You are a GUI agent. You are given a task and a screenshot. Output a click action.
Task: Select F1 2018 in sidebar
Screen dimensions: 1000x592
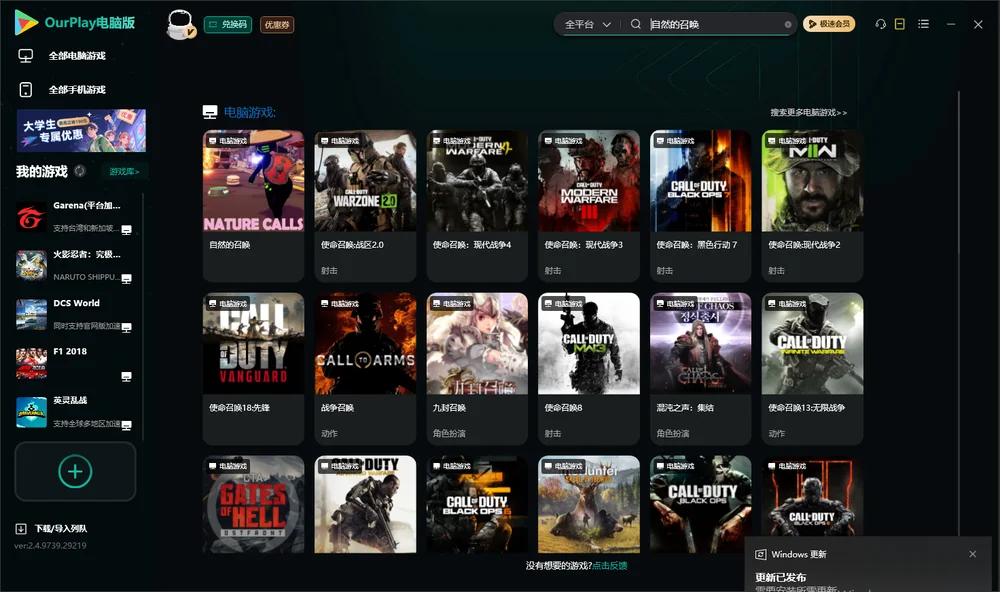pyautogui.click(x=74, y=363)
